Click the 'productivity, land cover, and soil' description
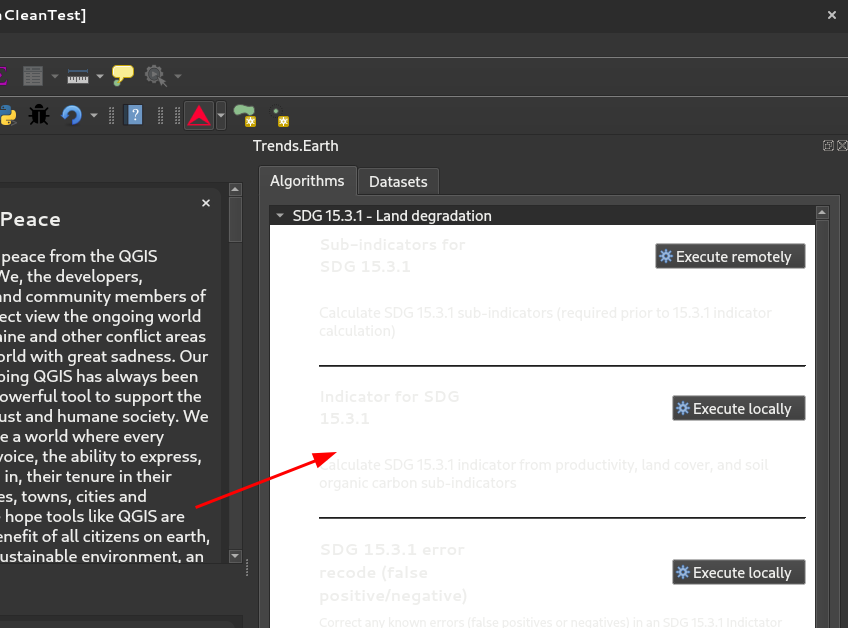The height and width of the screenshot is (628, 848). pyautogui.click(x=544, y=474)
